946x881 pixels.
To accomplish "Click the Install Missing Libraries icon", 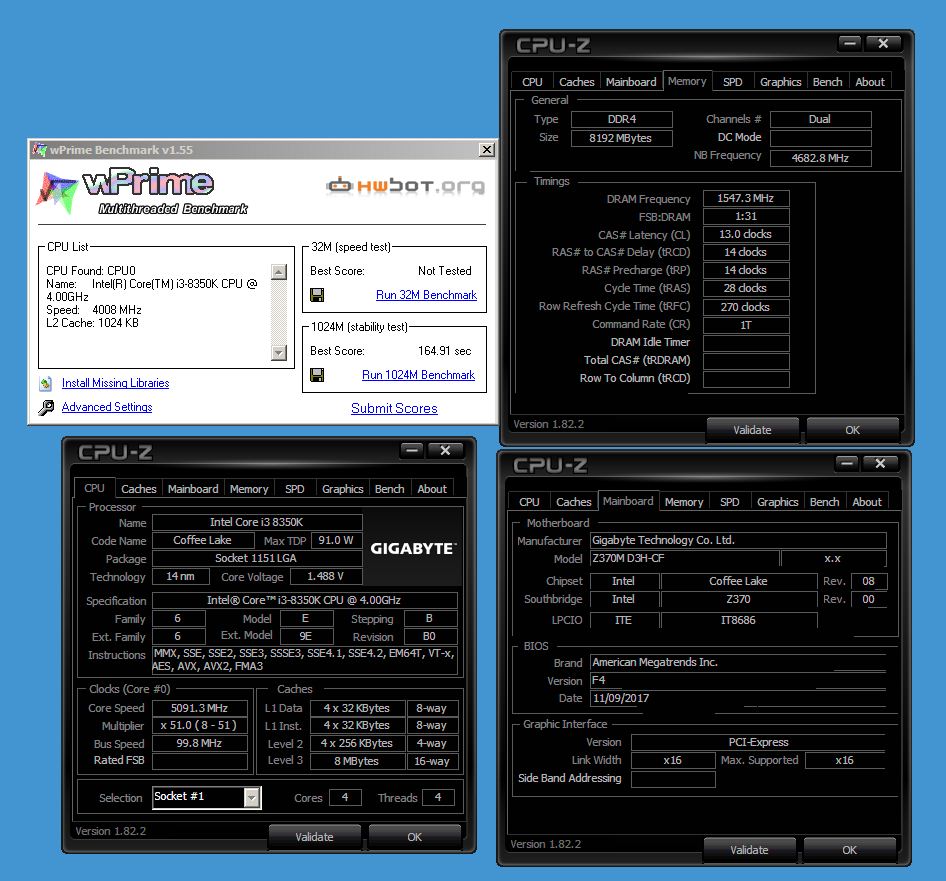I will [46, 383].
